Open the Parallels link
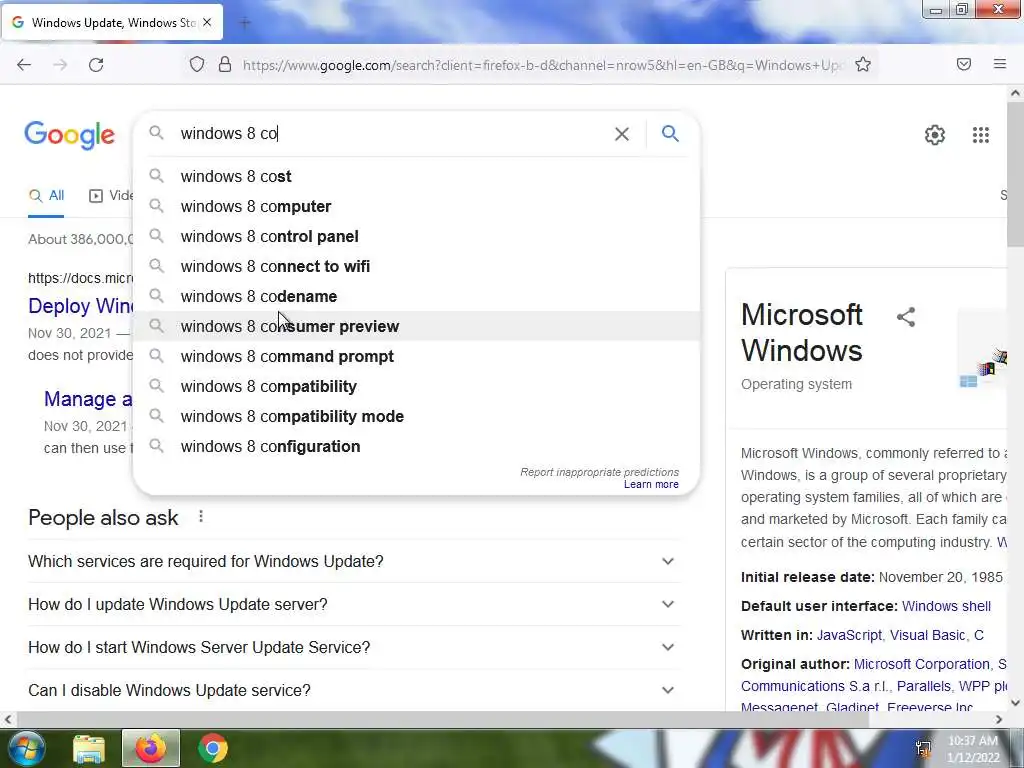The image size is (1024, 768). [923, 686]
